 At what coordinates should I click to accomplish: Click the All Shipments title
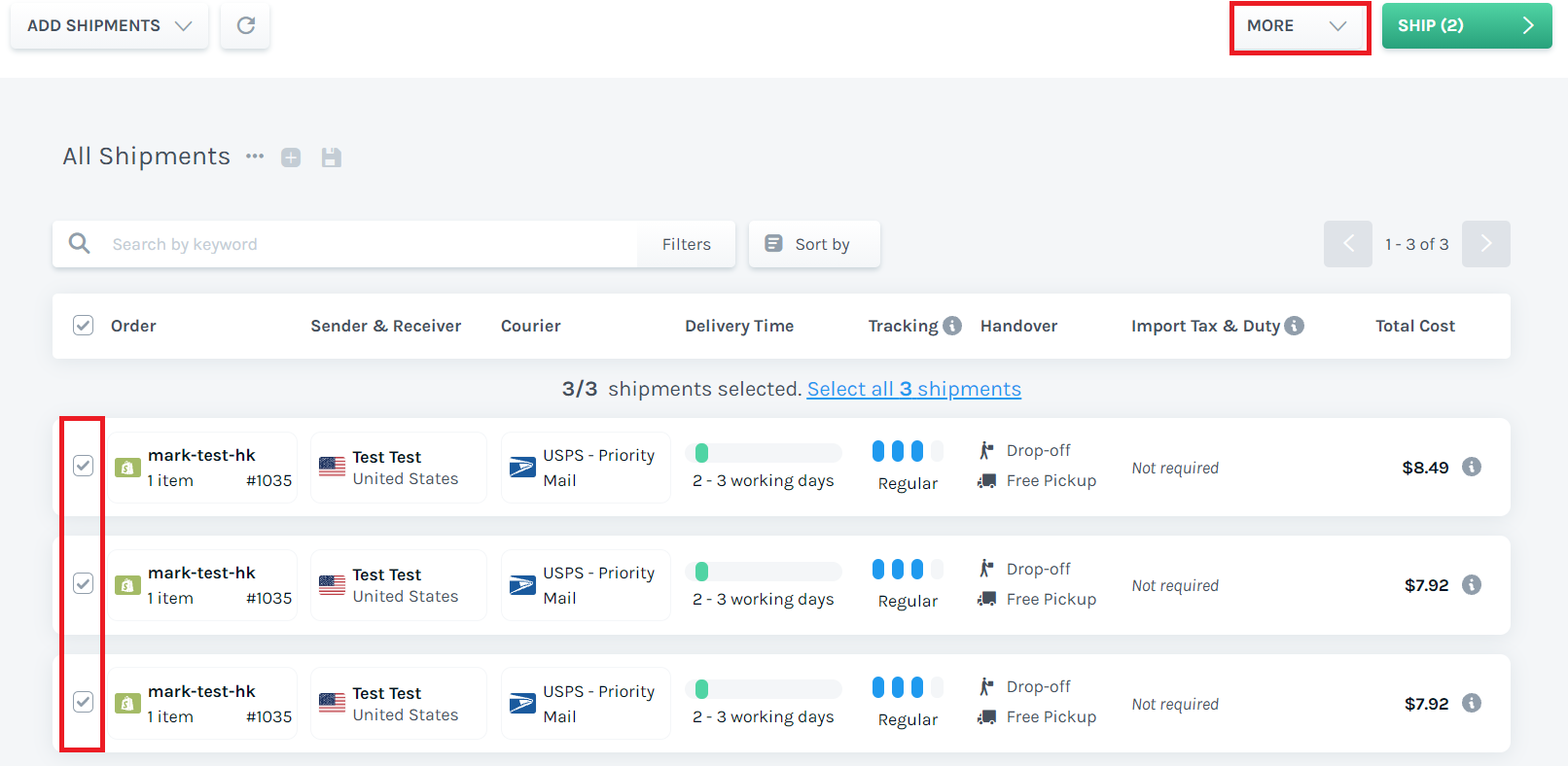coord(147,157)
